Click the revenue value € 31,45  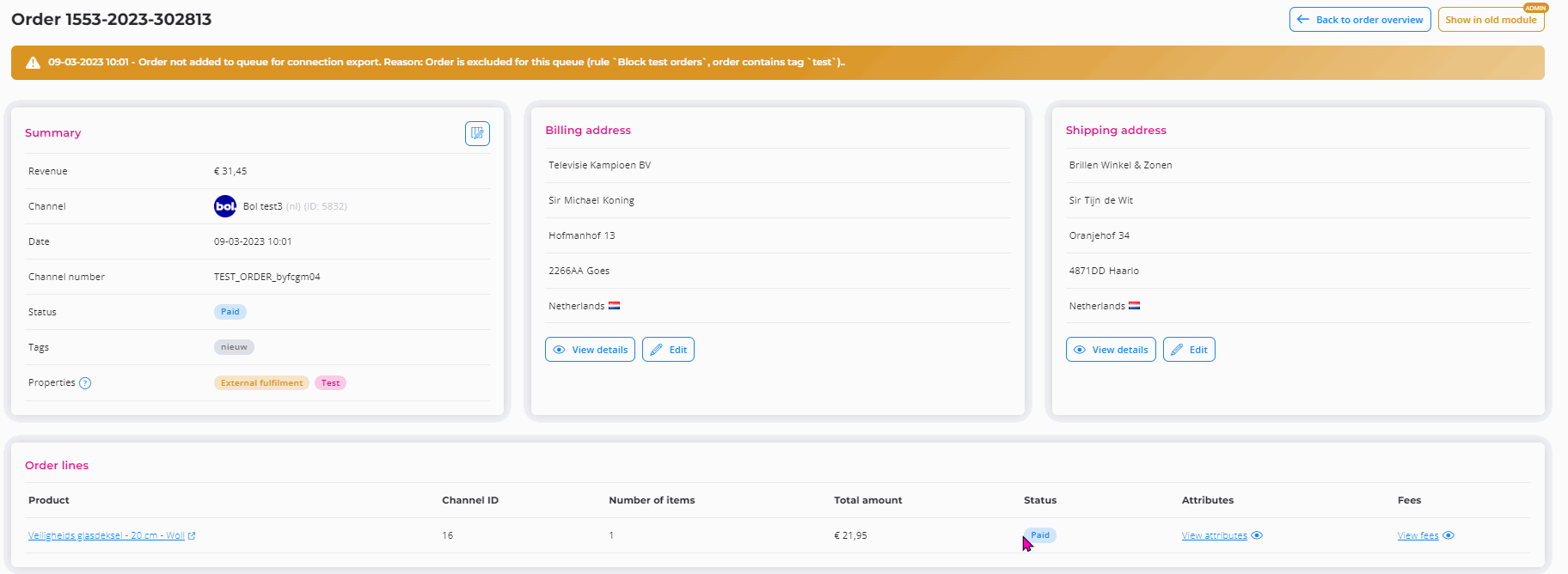(x=230, y=171)
